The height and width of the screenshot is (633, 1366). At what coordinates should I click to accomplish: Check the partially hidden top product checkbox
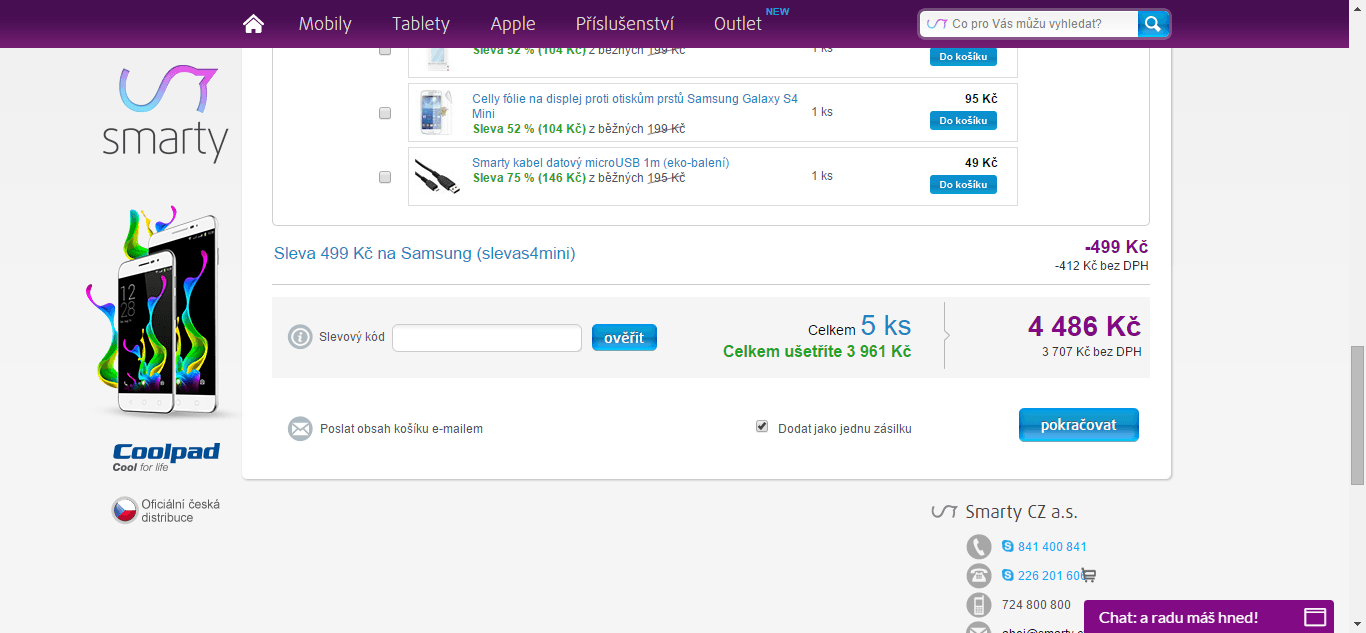click(x=385, y=50)
